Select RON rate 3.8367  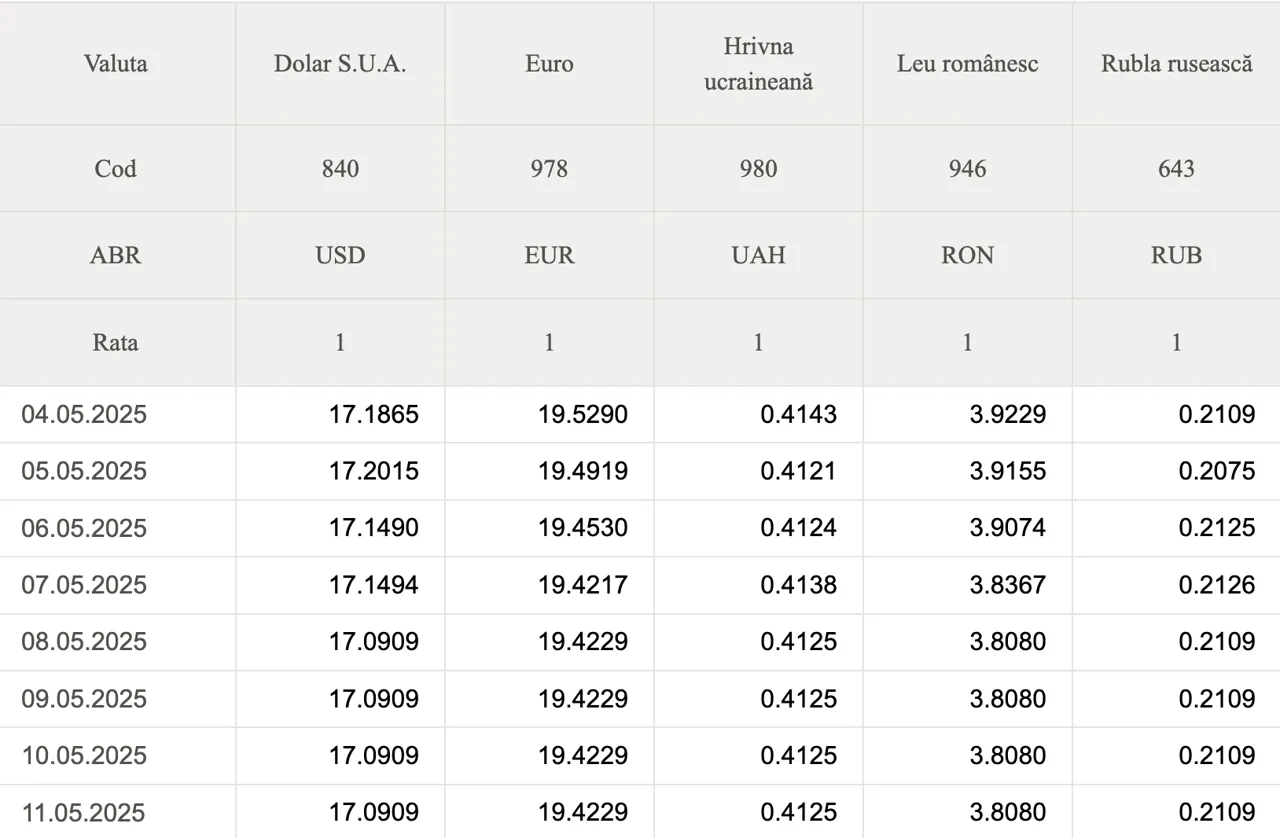[1008, 585]
